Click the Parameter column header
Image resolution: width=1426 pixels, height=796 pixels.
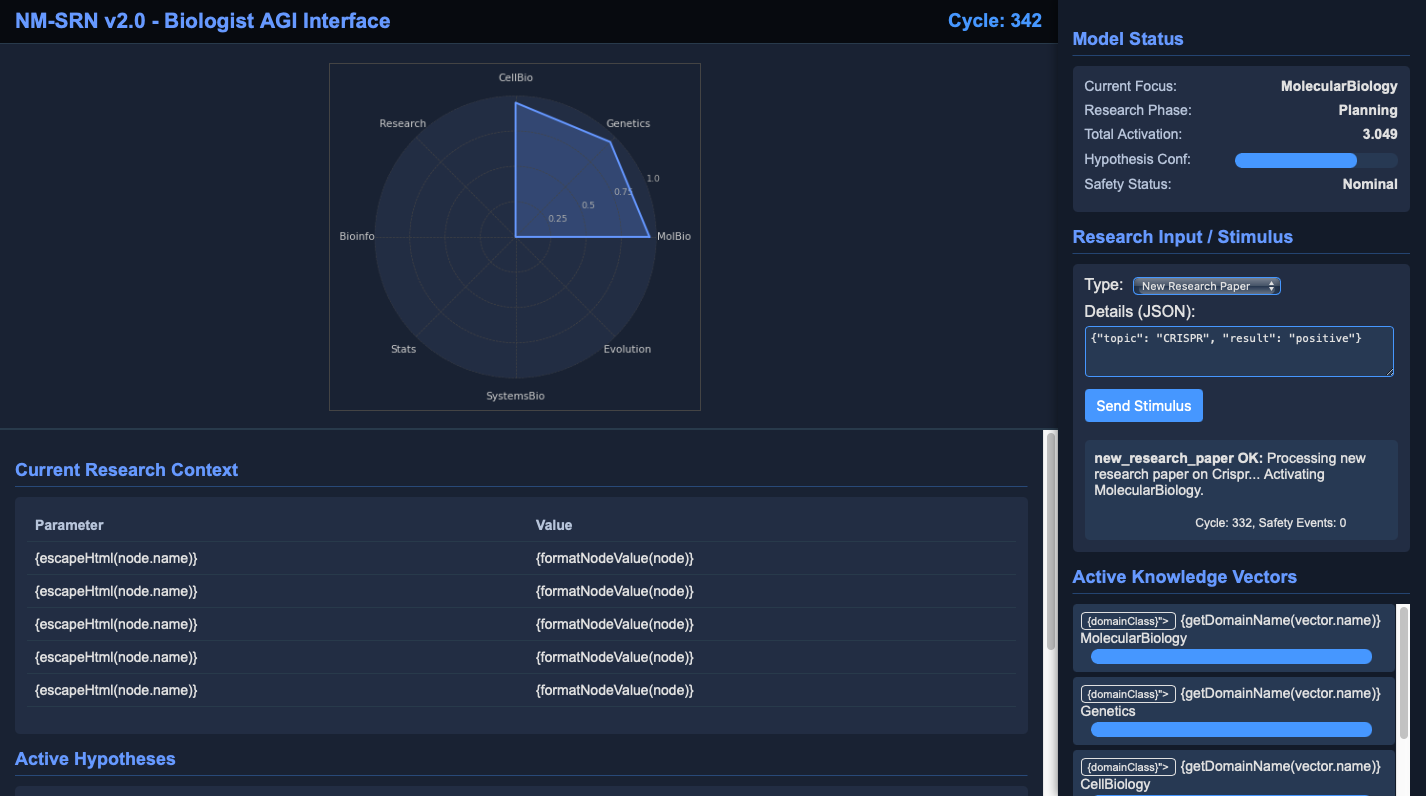coord(69,525)
